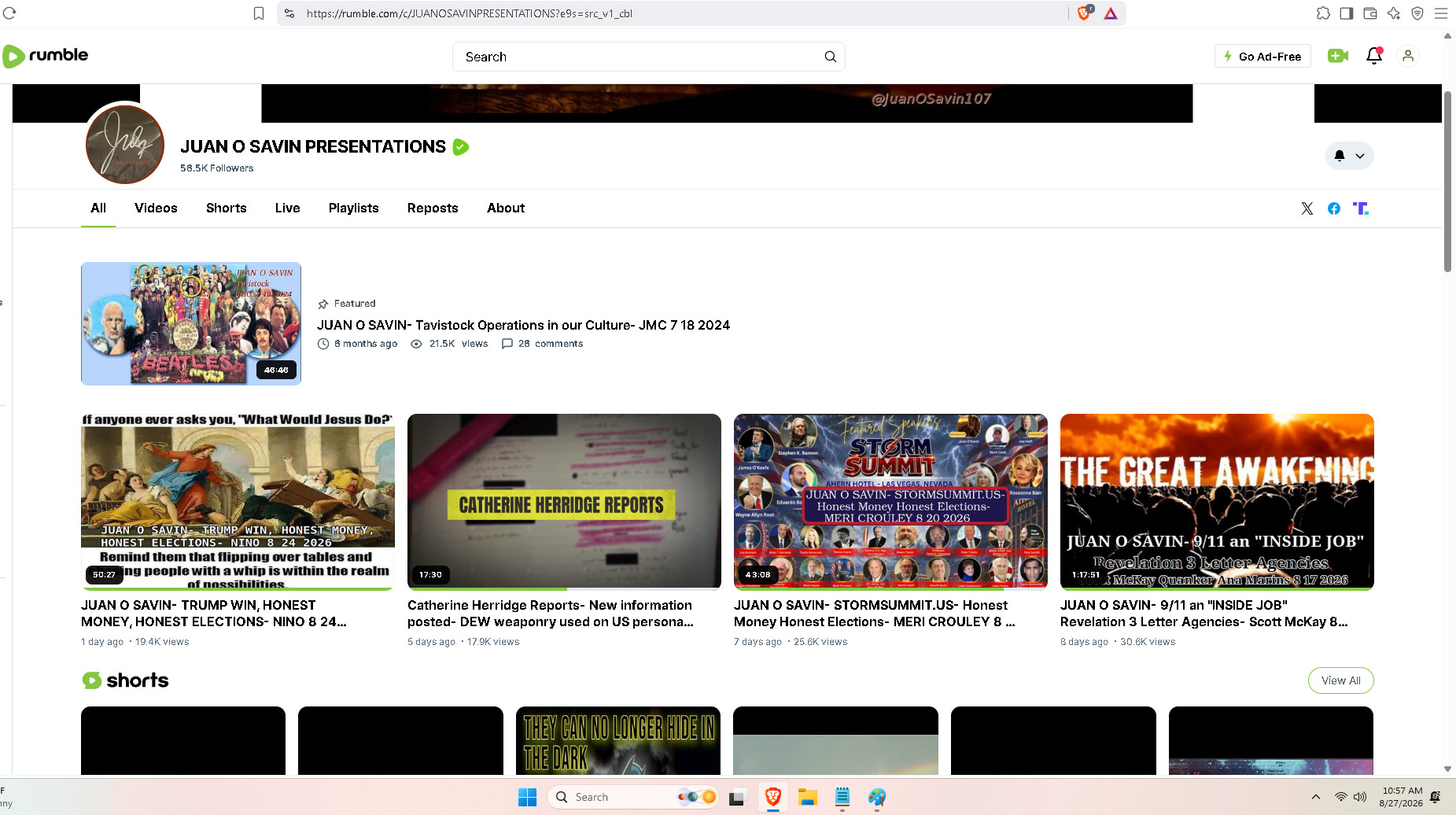This screenshot has height=815, width=1456.
Task: Click the page vertical scrollbar thumb
Action: pyautogui.click(x=1447, y=181)
